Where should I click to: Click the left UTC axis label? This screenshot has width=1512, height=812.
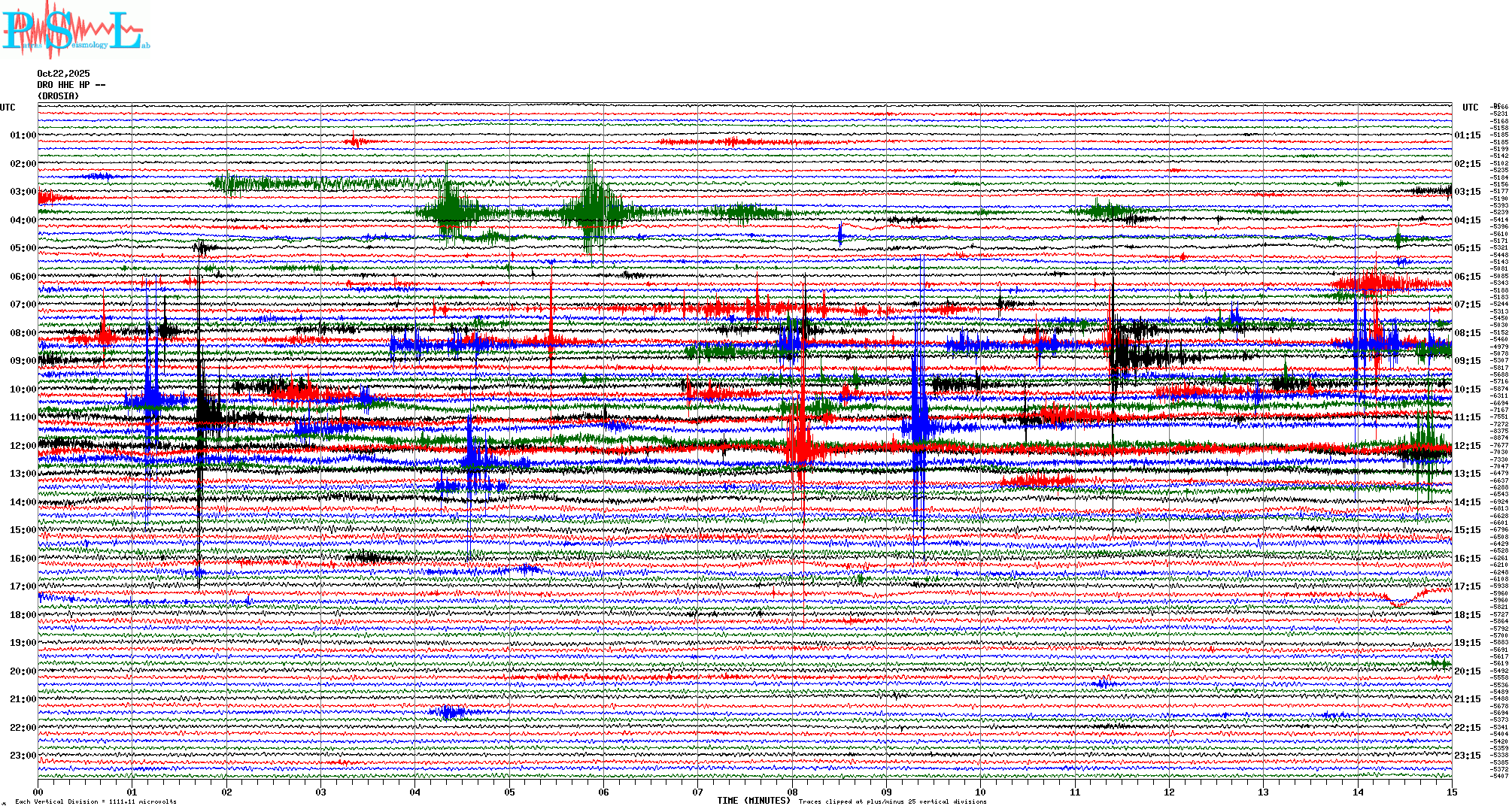8,108
